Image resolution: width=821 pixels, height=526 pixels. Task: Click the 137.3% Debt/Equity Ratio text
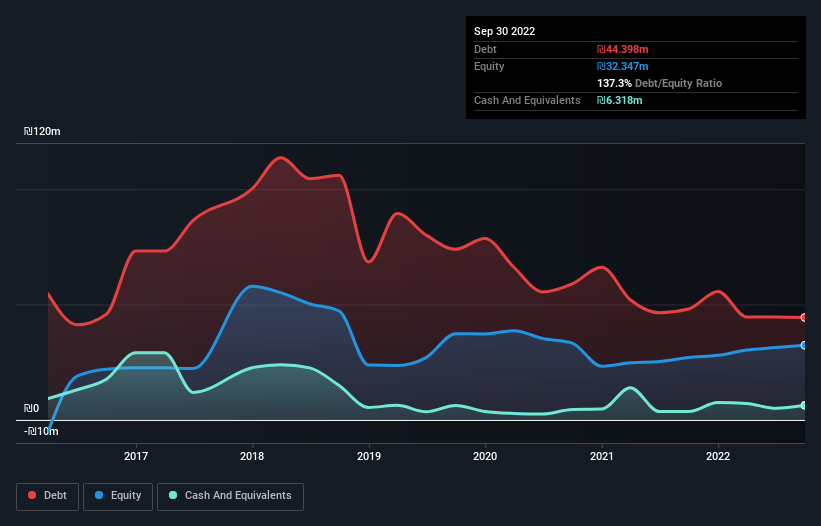(x=659, y=83)
